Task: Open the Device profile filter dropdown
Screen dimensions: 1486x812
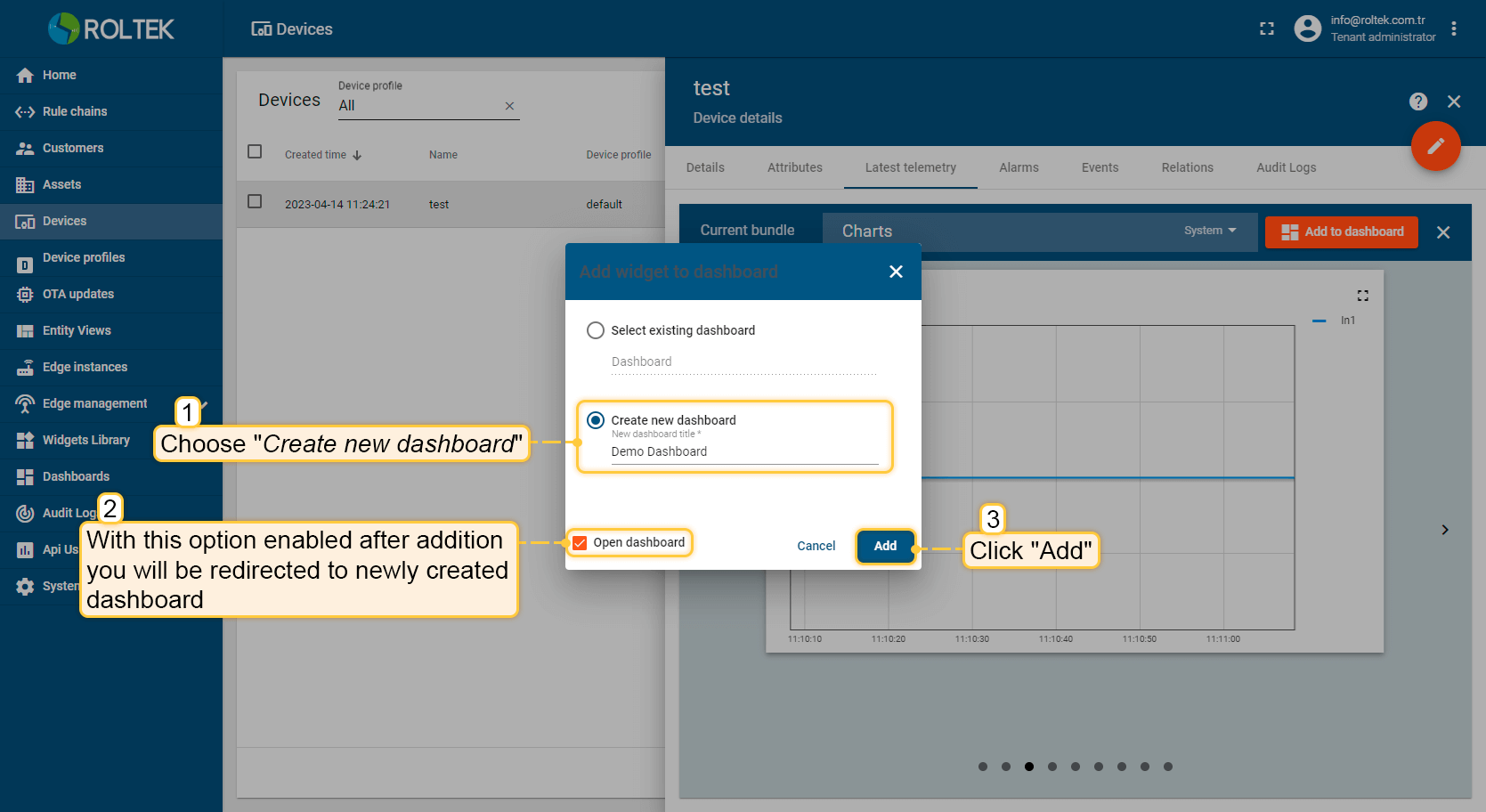Action: coord(418,106)
